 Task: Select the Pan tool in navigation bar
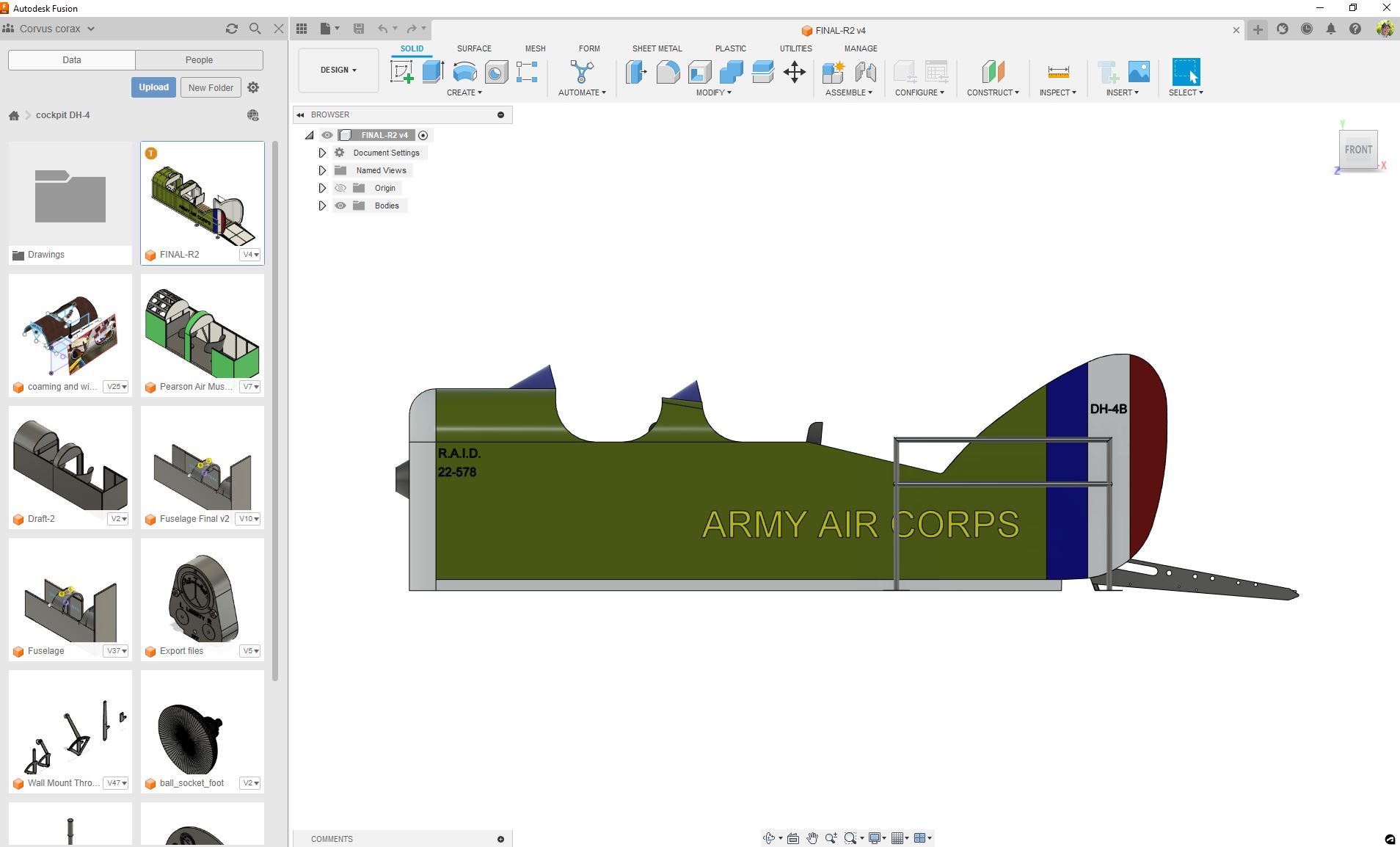(812, 837)
